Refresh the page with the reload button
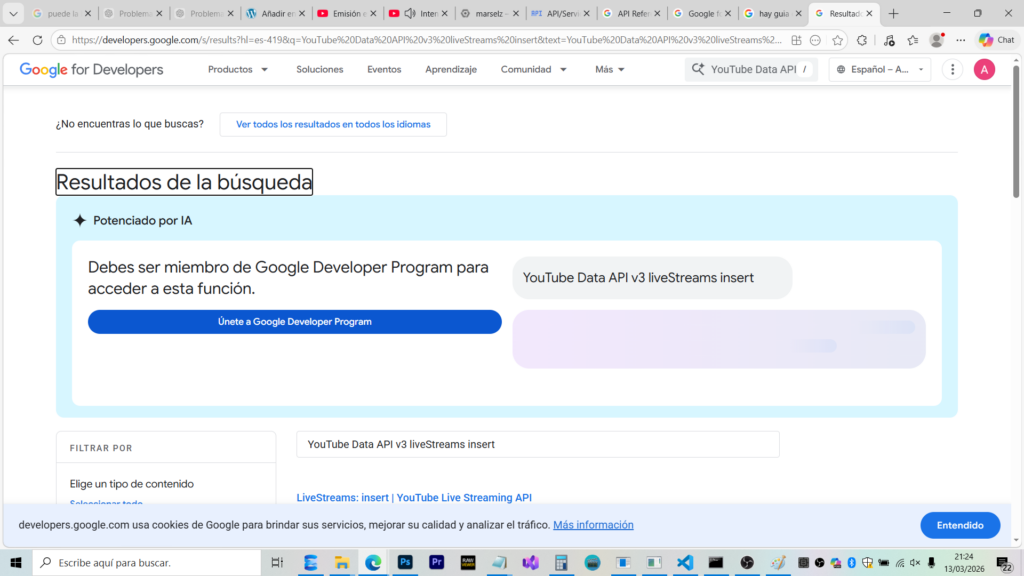Screen dimensions: 1024x576 pyautogui.click(x=38, y=40)
